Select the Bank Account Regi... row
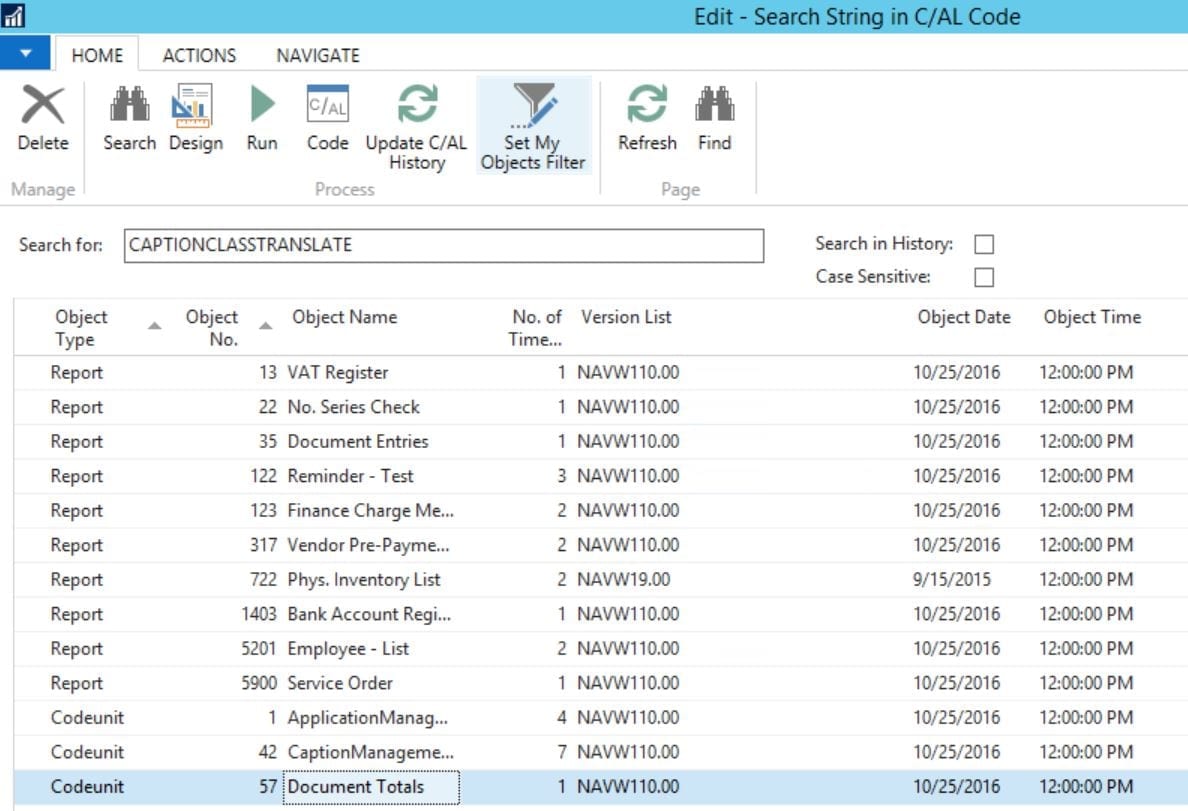 (601, 614)
